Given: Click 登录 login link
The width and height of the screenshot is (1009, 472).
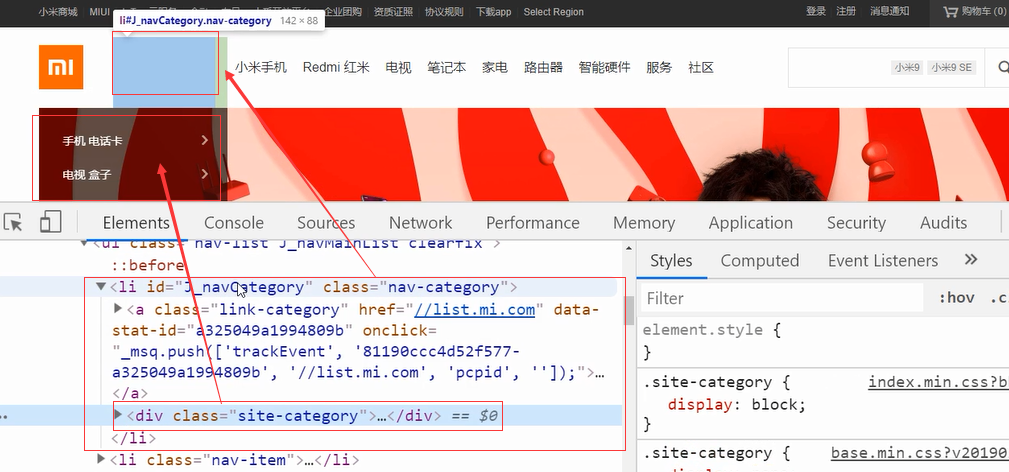Looking at the screenshot, I should (x=816, y=11).
